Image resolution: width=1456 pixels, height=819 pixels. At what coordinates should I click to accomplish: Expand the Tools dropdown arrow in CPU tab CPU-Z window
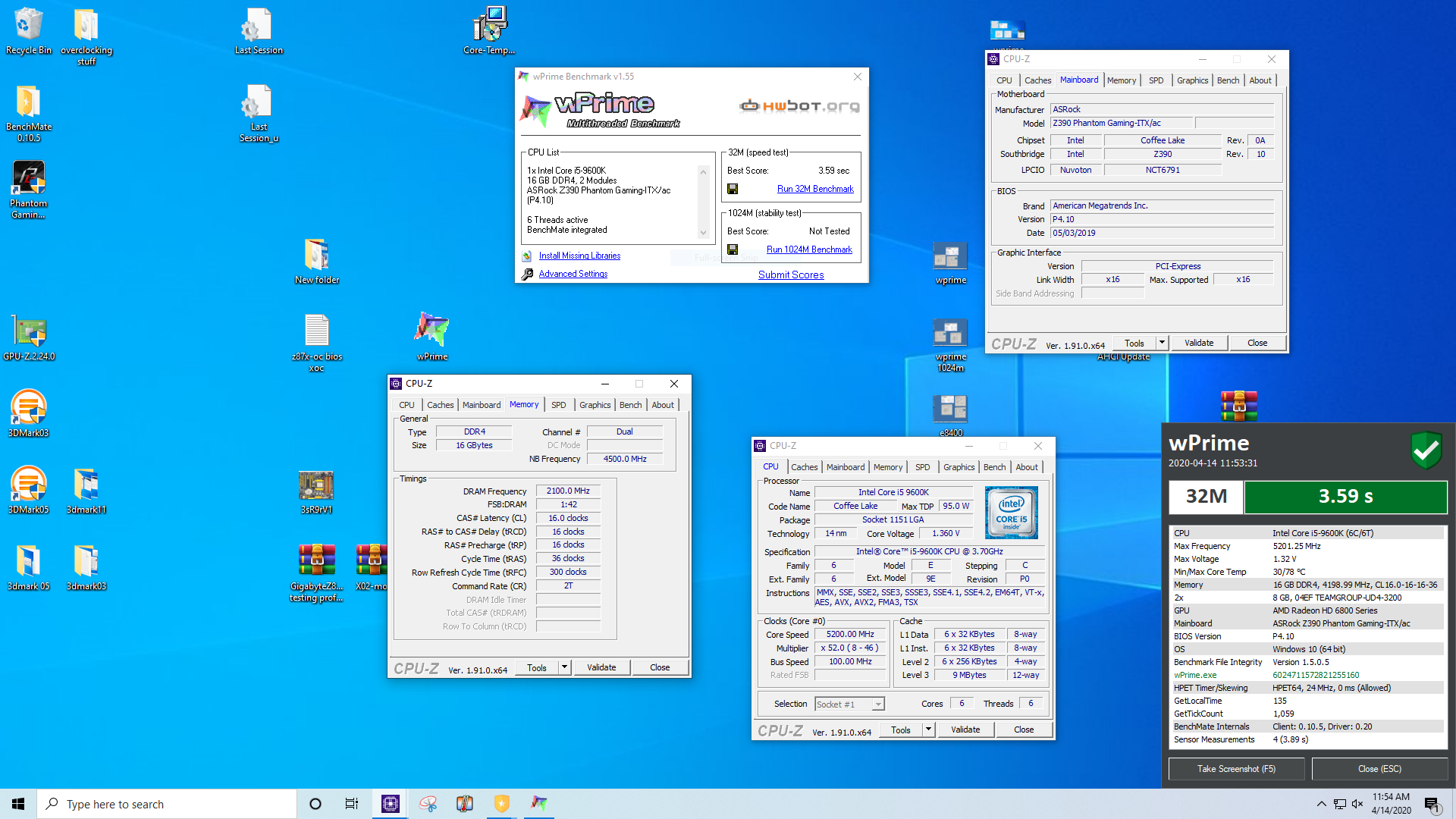pyautogui.click(x=928, y=730)
